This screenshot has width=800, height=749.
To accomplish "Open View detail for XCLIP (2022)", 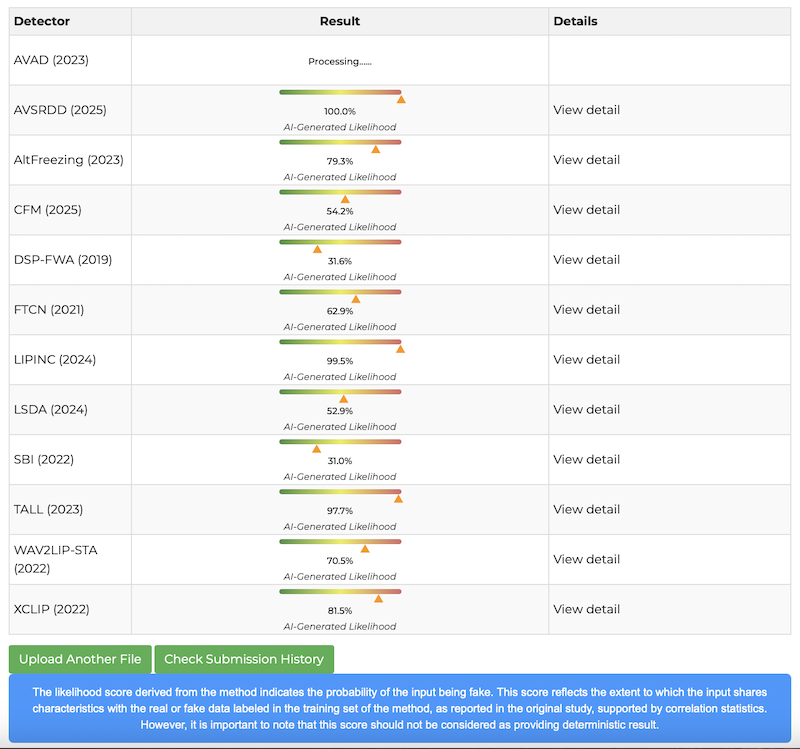I will click(586, 610).
